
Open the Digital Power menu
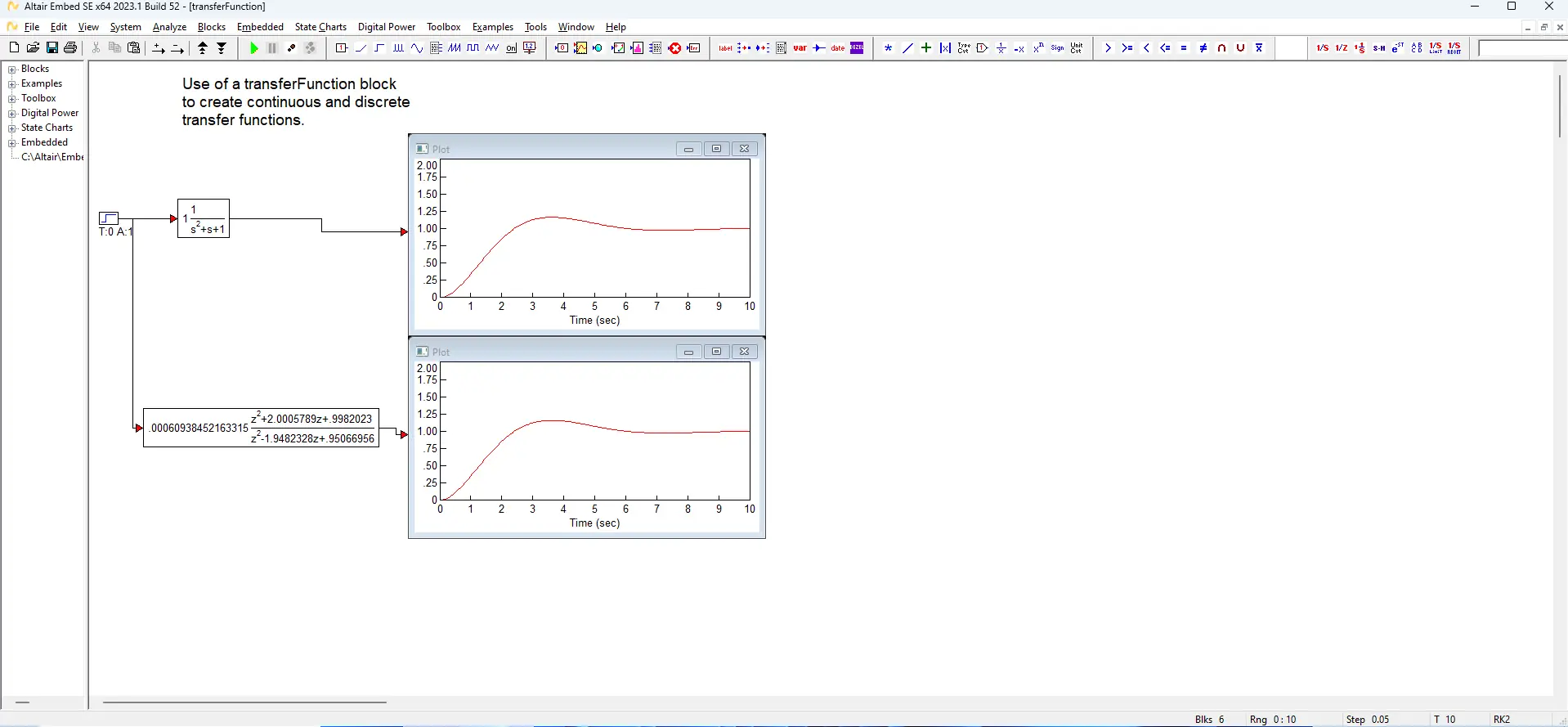[387, 27]
